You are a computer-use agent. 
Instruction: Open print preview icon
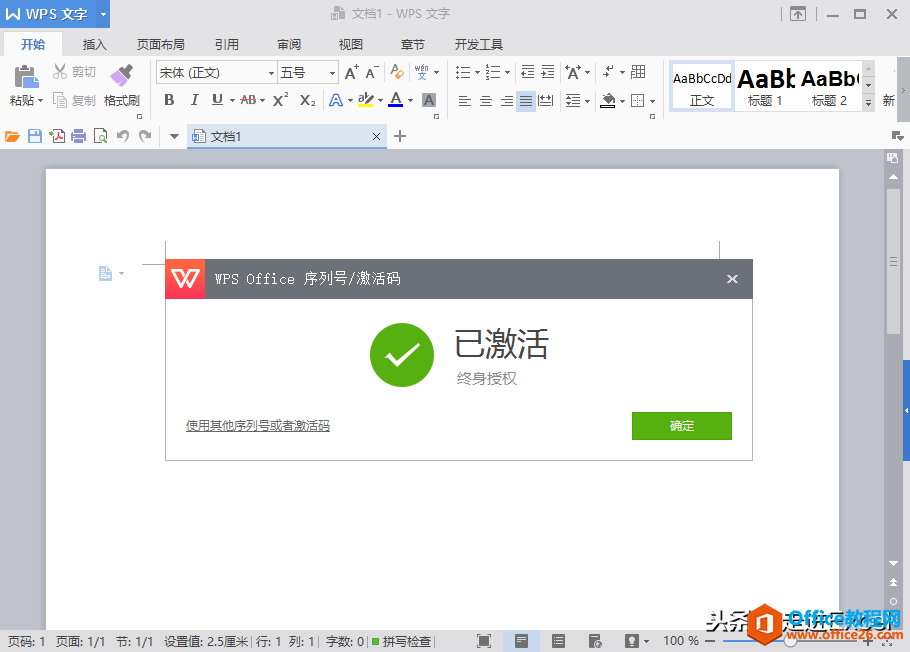tap(100, 136)
